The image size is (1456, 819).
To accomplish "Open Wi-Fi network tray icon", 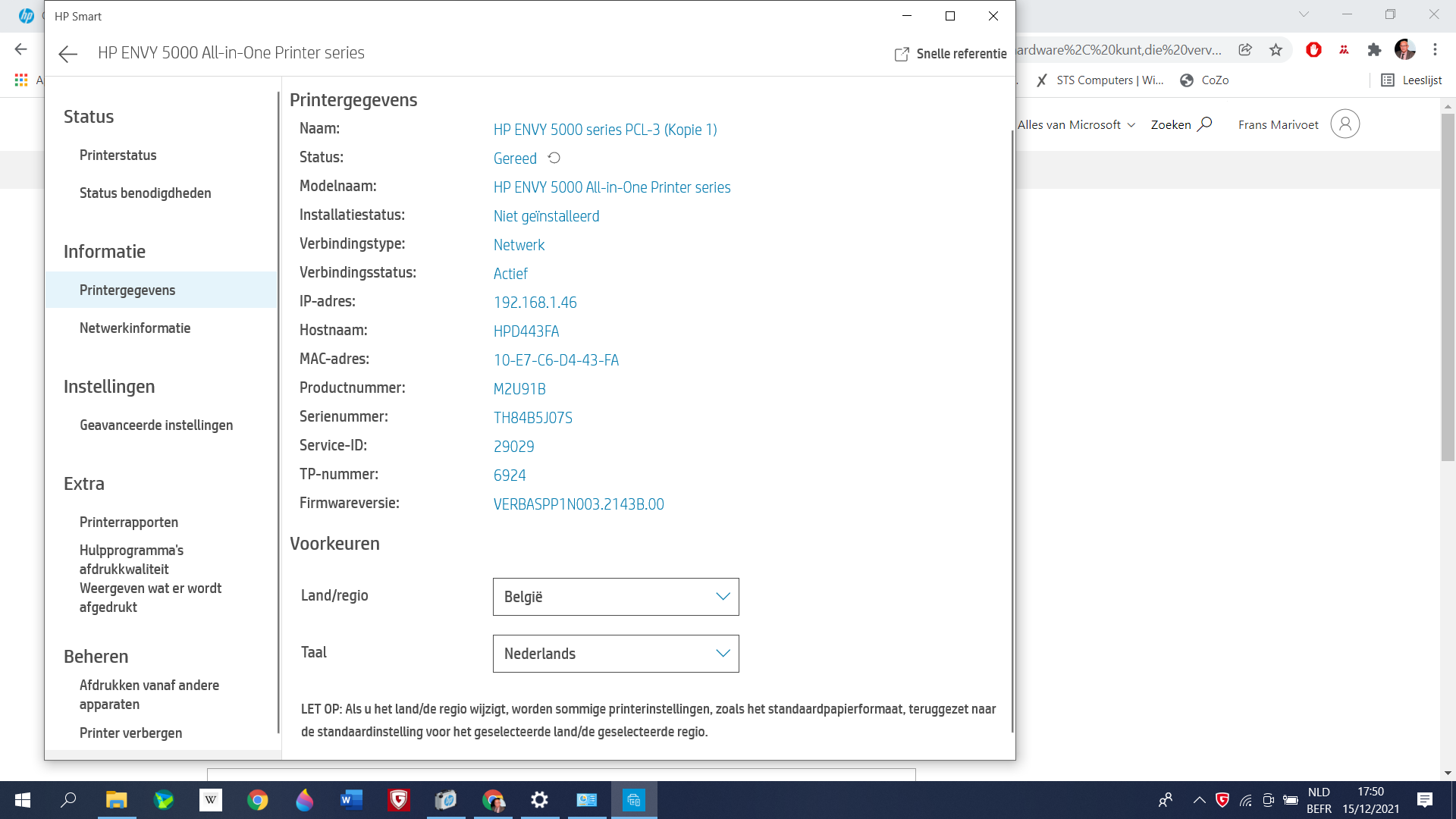I will (1245, 800).
